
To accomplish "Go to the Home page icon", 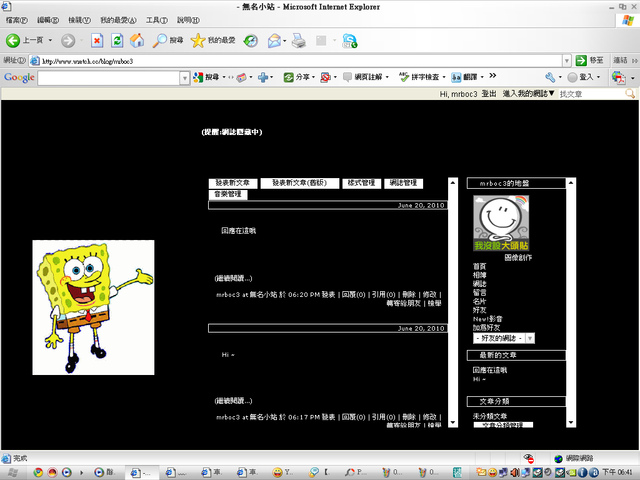I will tap(137, 40).
